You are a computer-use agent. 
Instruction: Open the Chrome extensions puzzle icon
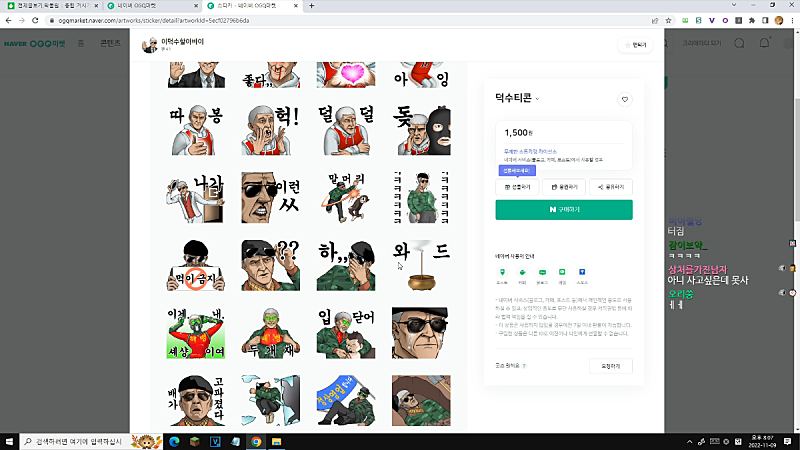[752, 20]
